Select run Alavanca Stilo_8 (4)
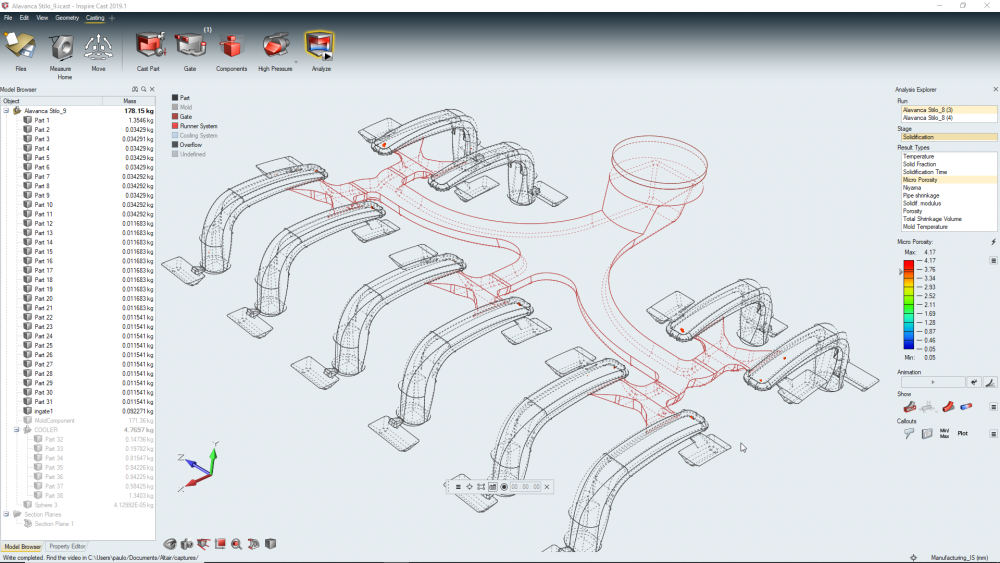1000x563 pixels. [x=949, y=118]
